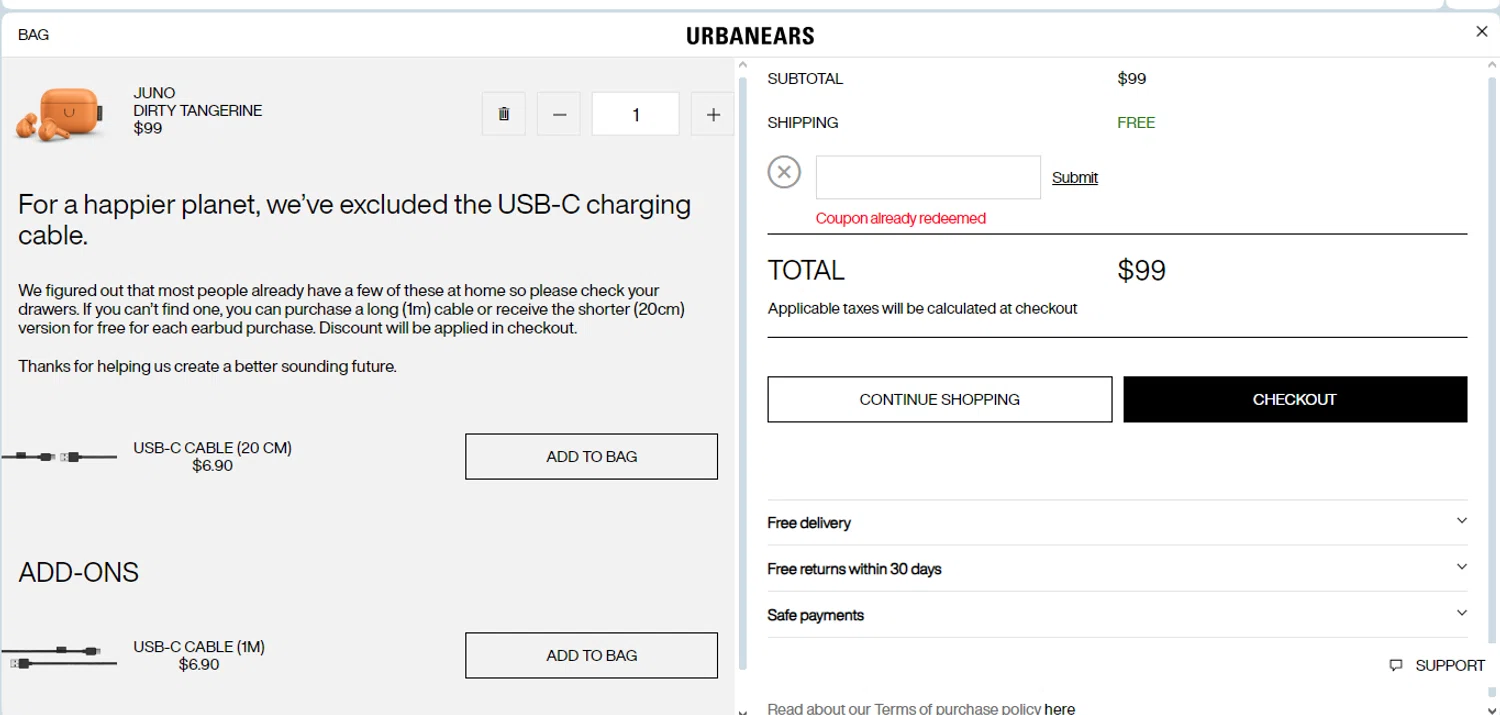Add USB-C Cable (20 cm) to bag
Image resolution: width=1500 pixels, height=715 pixels.
coord(592,456)
